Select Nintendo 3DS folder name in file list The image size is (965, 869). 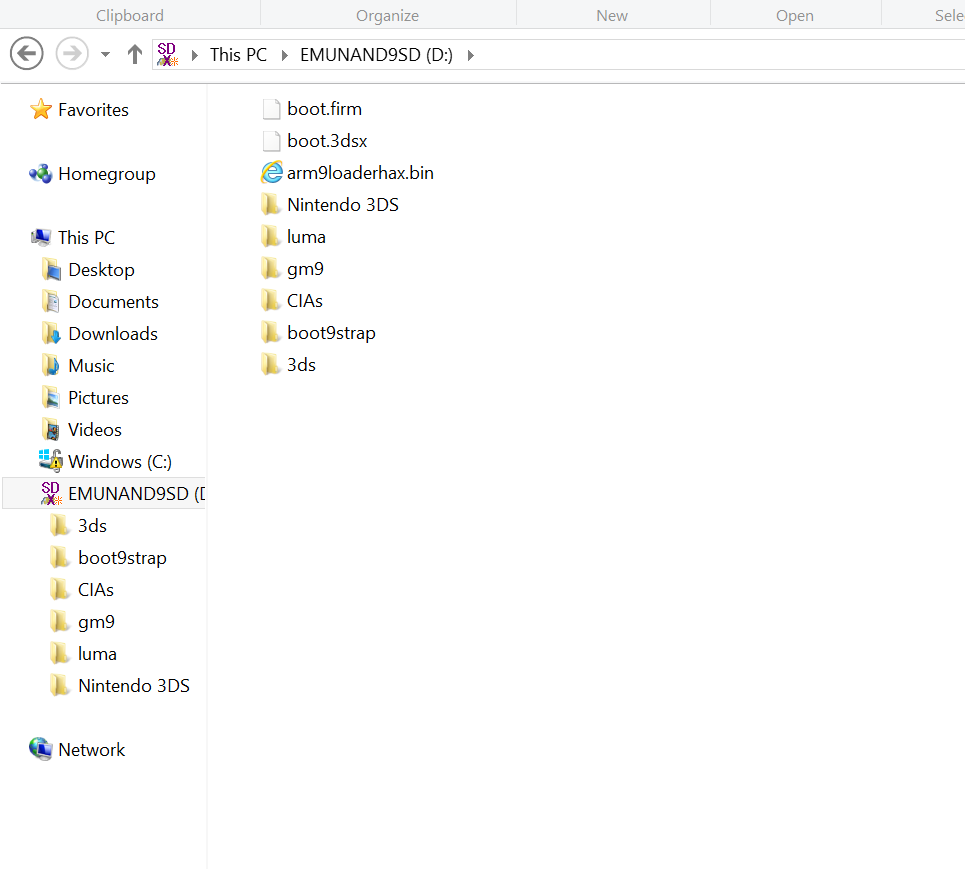343,205
